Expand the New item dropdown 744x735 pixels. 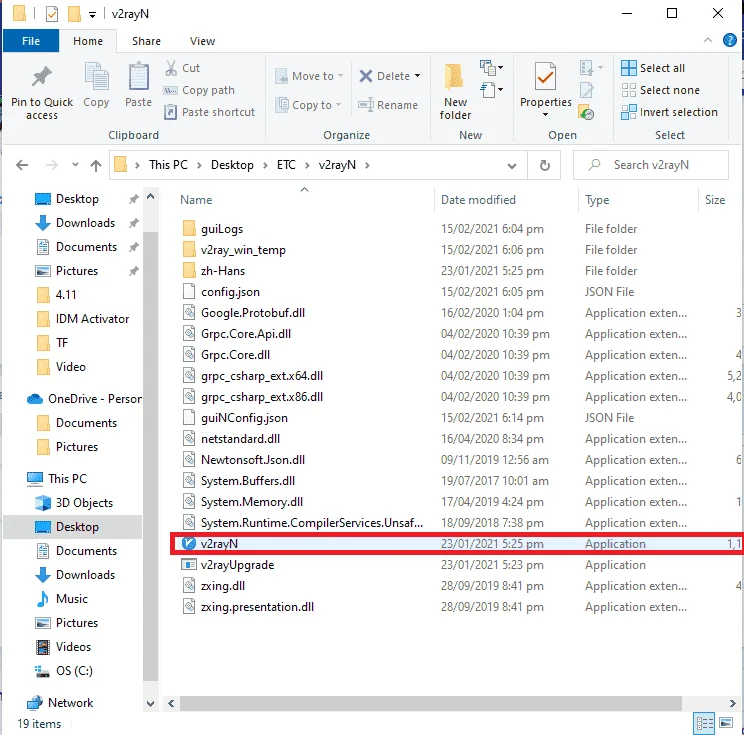[x=492, y=67]
